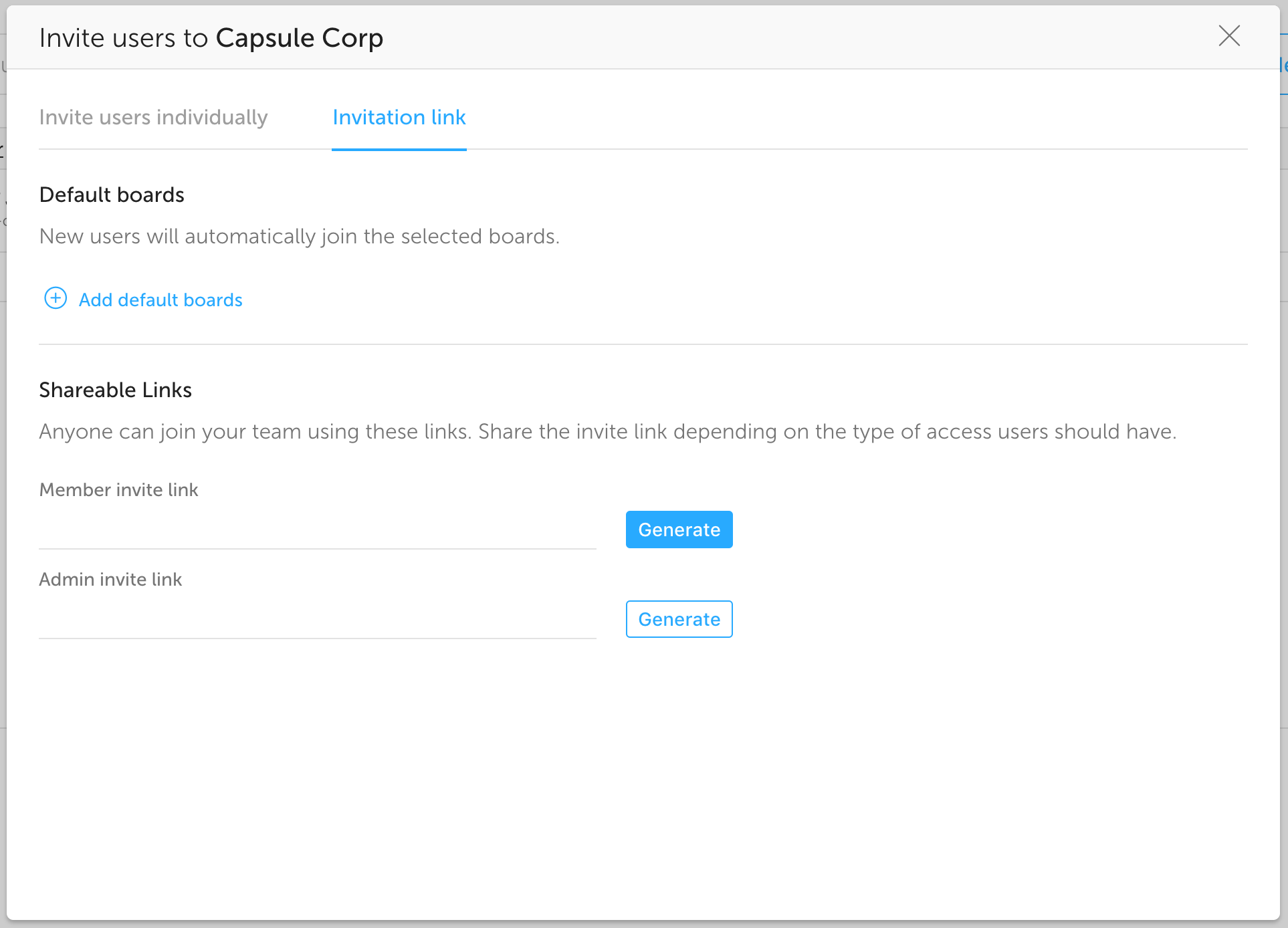The height and width of the screenshot is (928, 1288).
Task: Click the 'Anyone can join your team' description
Action: tap(607, 432)
